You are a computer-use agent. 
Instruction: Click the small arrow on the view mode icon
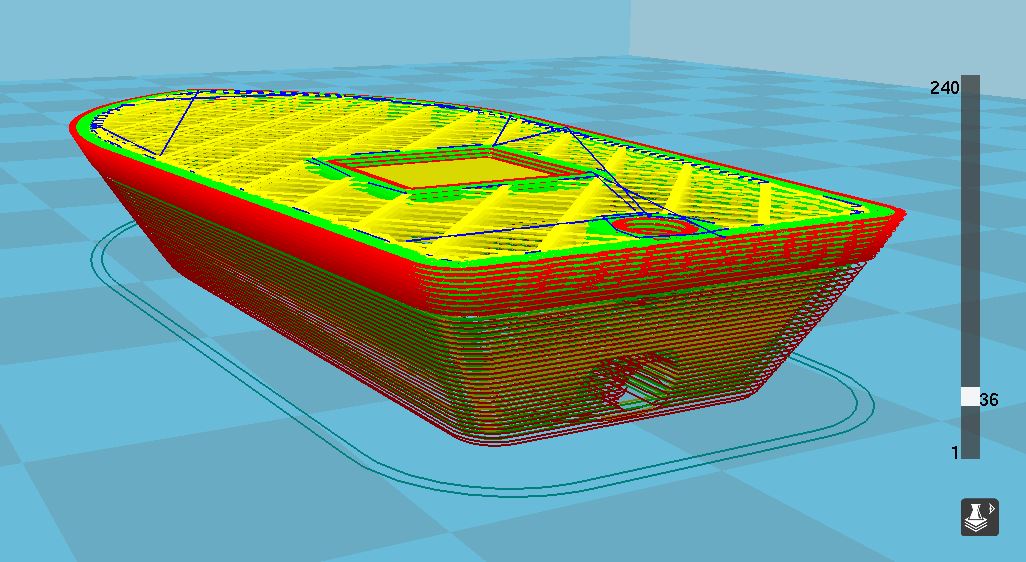click(991, 509)
